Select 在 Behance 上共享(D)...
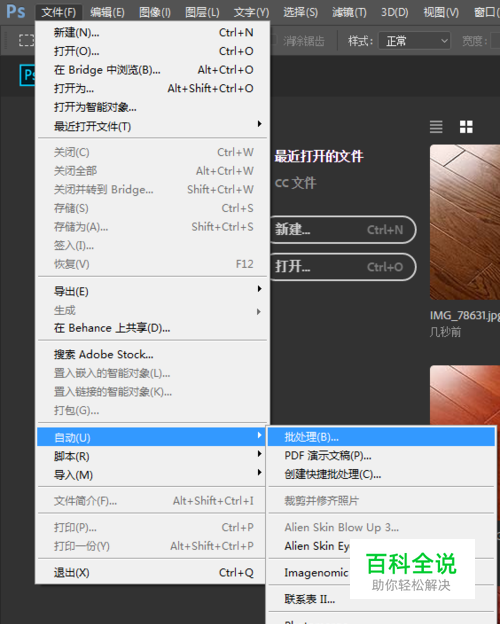 pyautogui.click(x=154, y=328)
